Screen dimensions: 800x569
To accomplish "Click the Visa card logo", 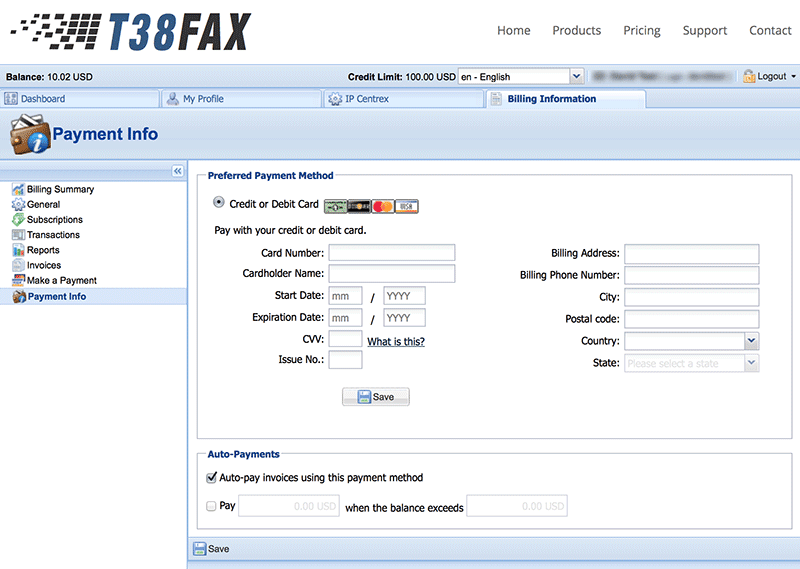I will click(407, 206).
